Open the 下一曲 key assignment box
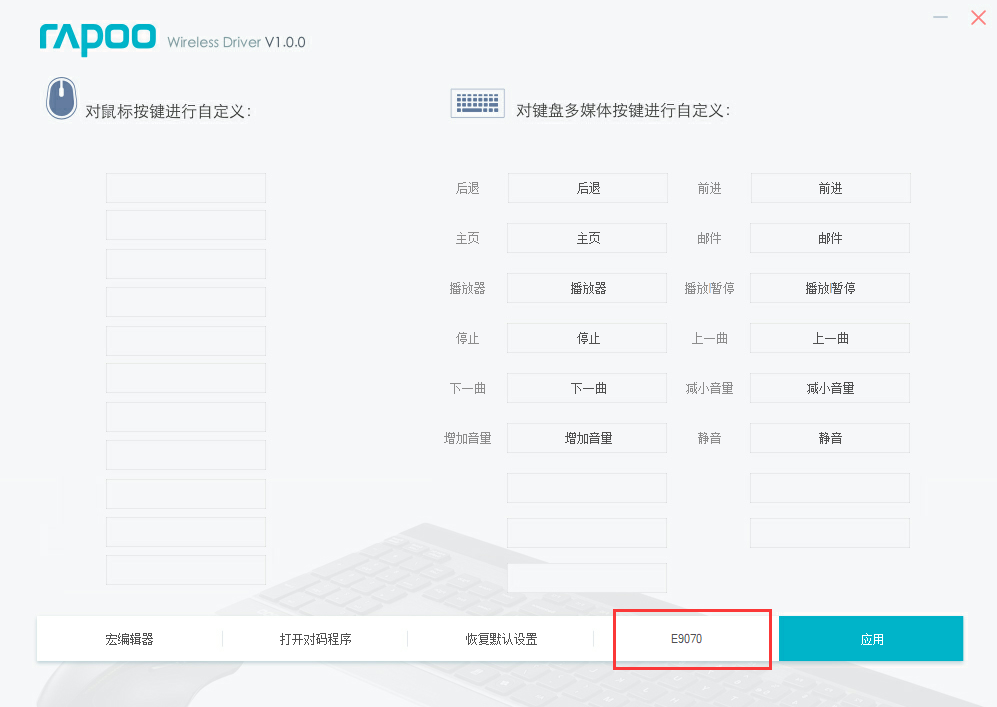 tap(587, 388)
